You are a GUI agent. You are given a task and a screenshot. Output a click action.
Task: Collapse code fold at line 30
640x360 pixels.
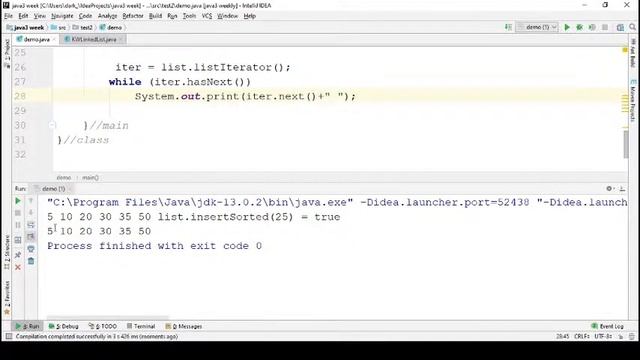click(52, 125)
